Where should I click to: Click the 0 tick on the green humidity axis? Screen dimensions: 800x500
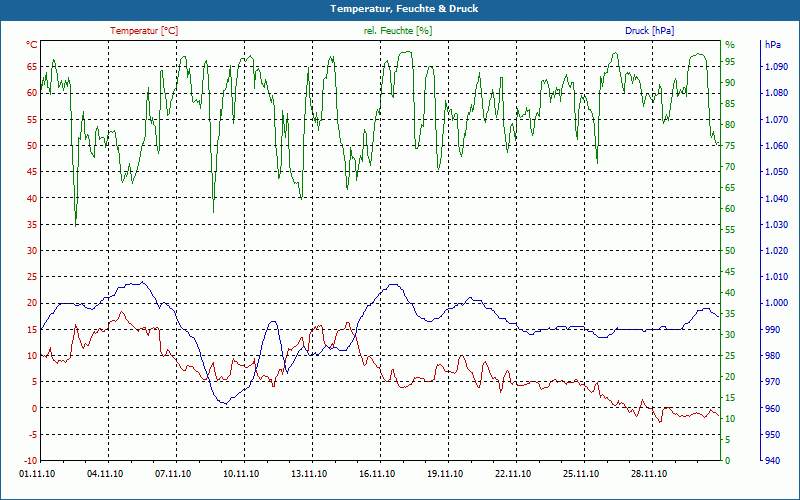point(728,461)
